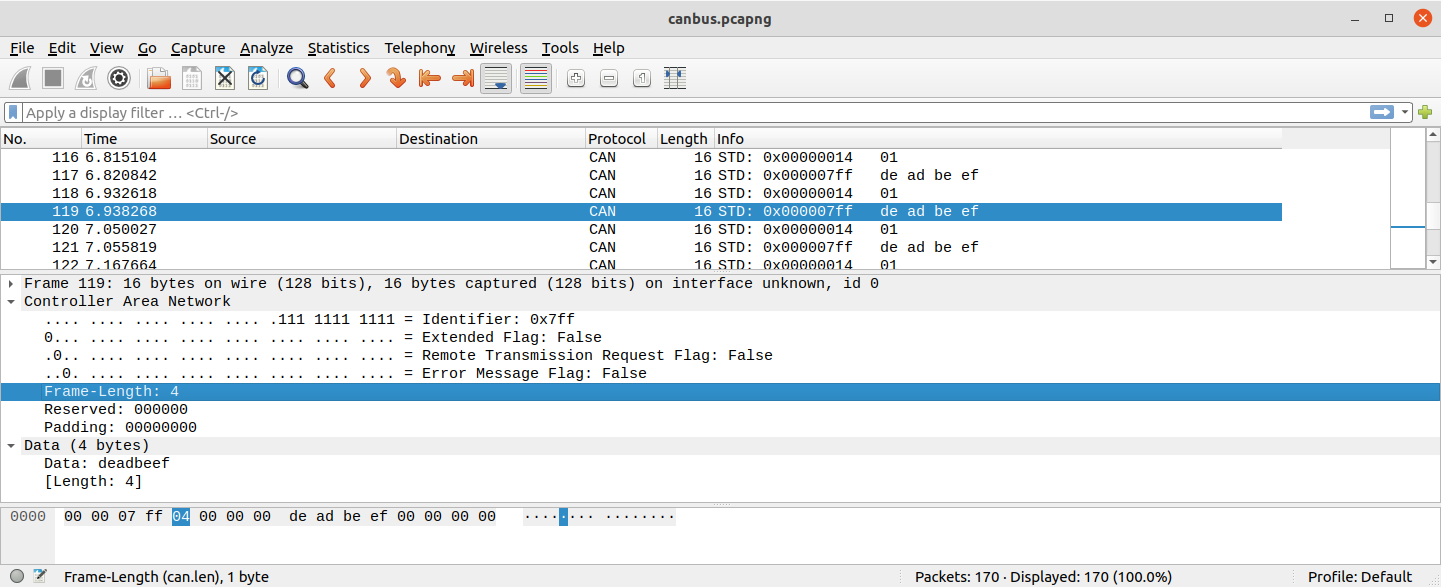The image size is (1441, 587).
Task: Stop the running packet capture
Action: (x=54, y=78)
